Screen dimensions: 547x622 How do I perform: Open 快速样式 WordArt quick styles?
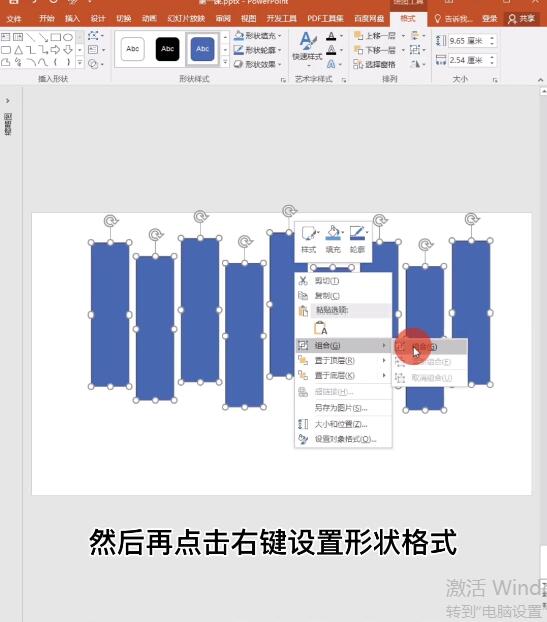pyautogui.click(x=307, y=48)
